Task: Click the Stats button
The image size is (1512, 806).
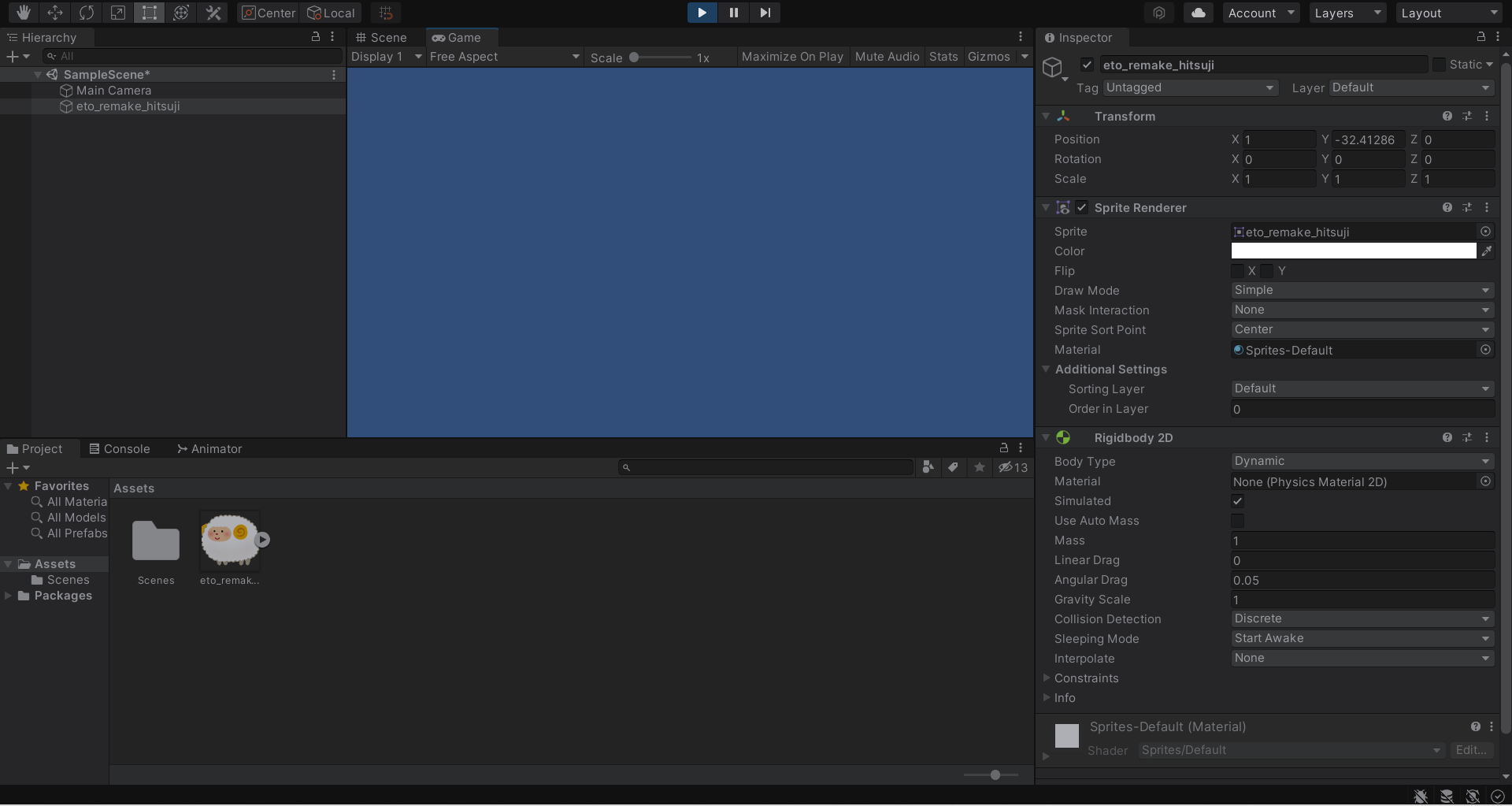Action: tap(943, 57)
